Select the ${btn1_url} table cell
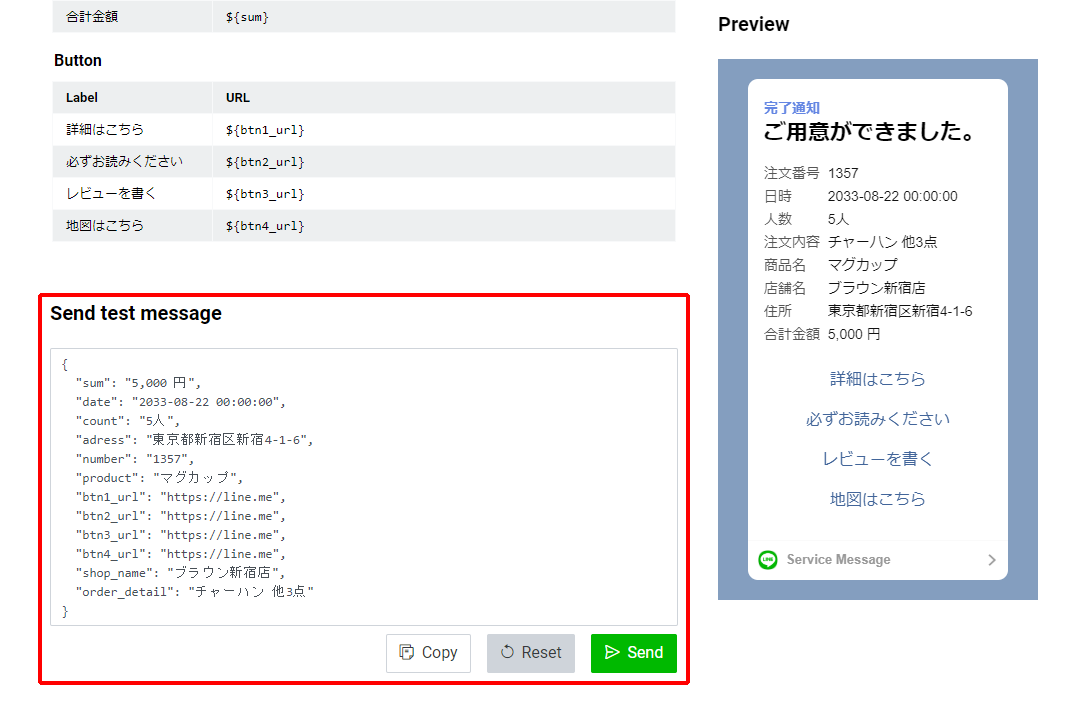The width and height of the screenshot is (1087, 707). tap(265, 130)
